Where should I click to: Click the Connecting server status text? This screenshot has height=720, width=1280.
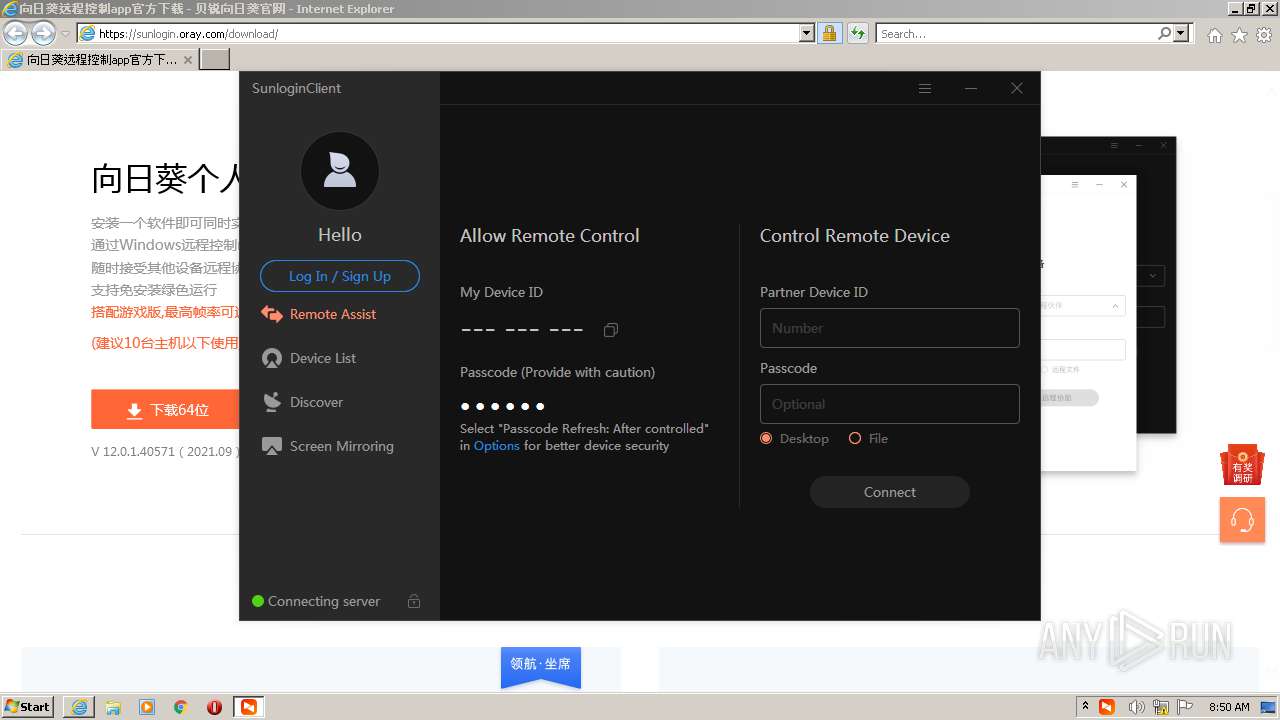324,601
